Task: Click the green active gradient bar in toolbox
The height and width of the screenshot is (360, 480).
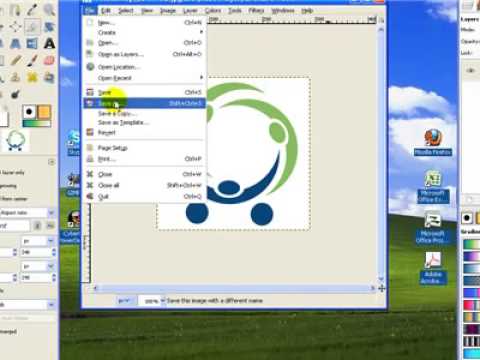Action: click(x=37, y=124)
